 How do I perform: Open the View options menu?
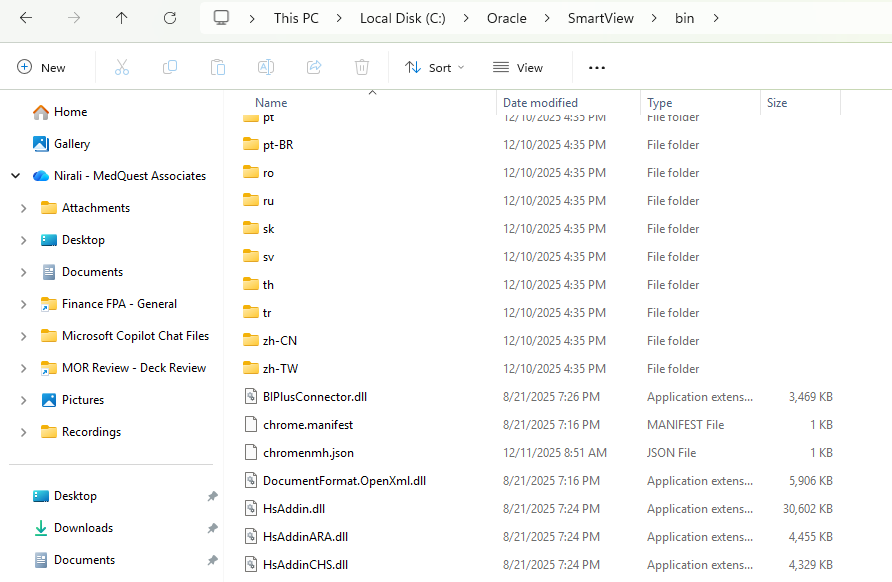pyautogui.click(x=518, y=67)
